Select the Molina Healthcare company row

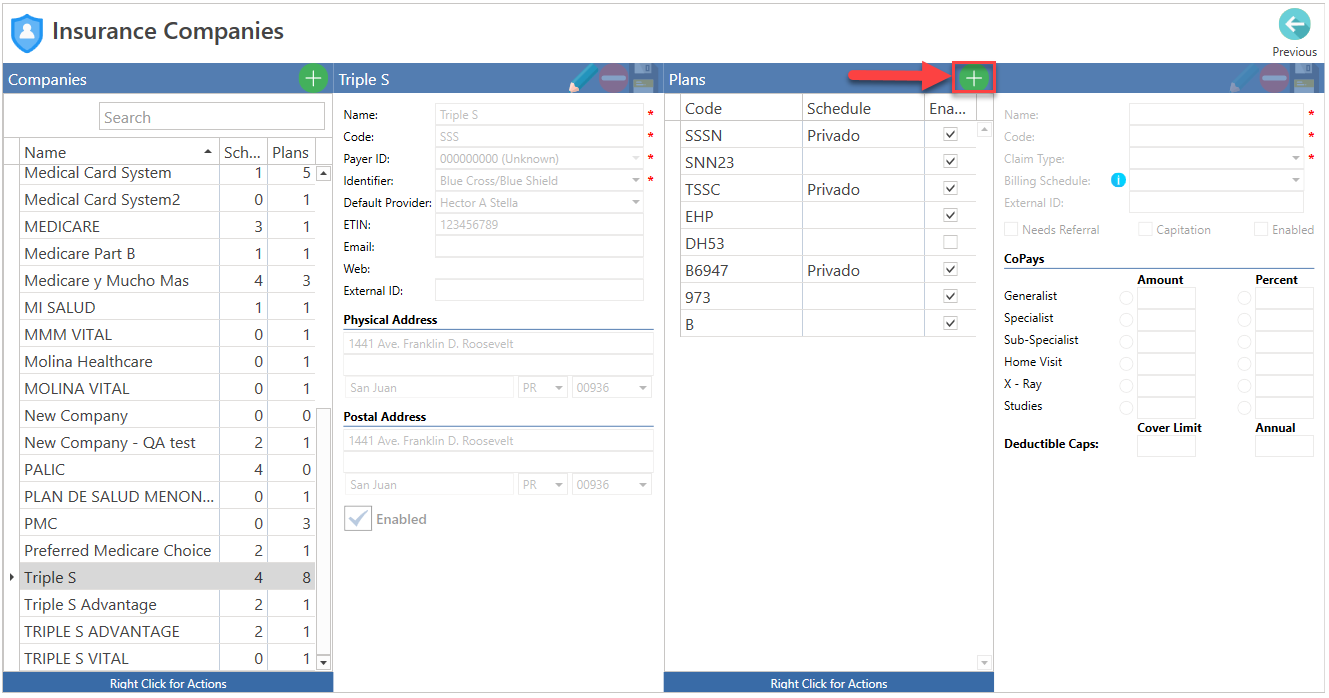click(x=167, y=361)
